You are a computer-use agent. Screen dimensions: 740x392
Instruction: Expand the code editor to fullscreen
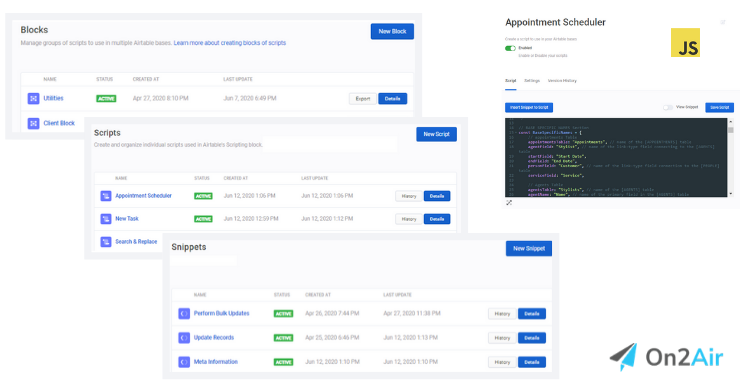pos(509,203)
